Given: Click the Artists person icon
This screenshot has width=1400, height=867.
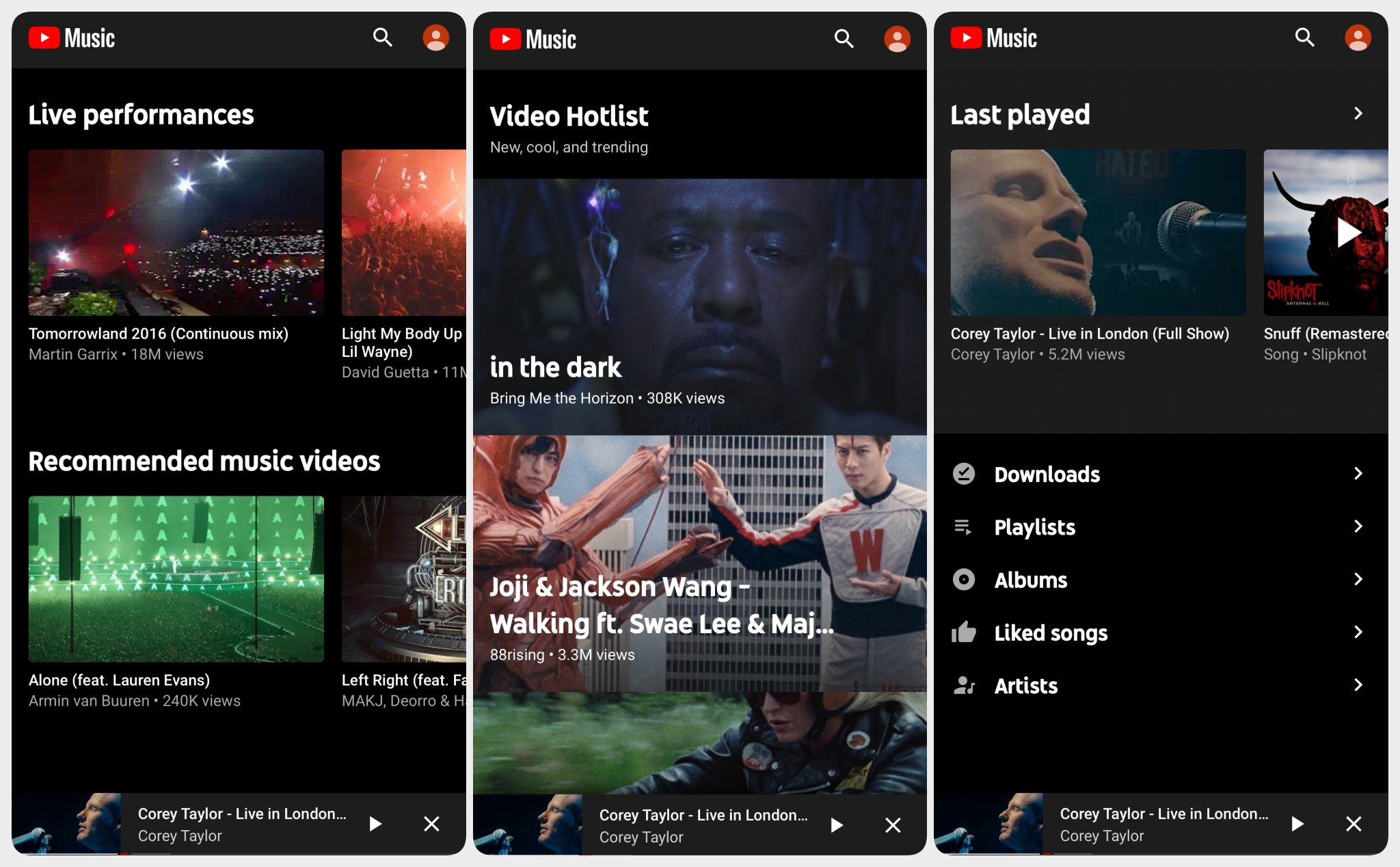Looking at the screenshot, I should [964, 684].
